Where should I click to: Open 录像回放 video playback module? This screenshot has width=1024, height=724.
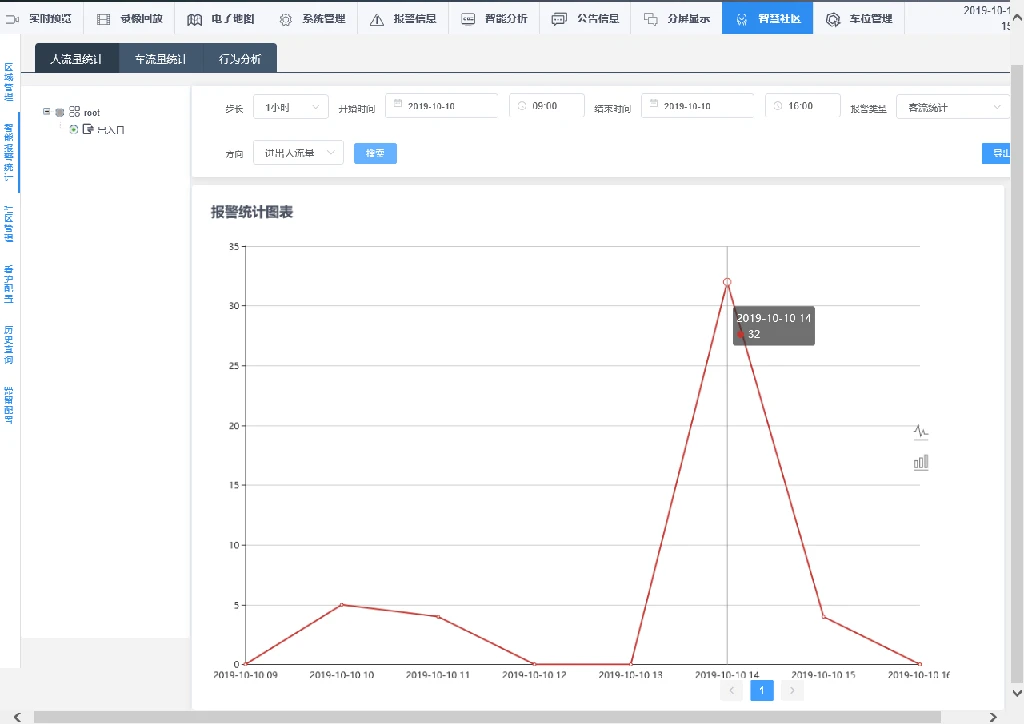point(130,18)
